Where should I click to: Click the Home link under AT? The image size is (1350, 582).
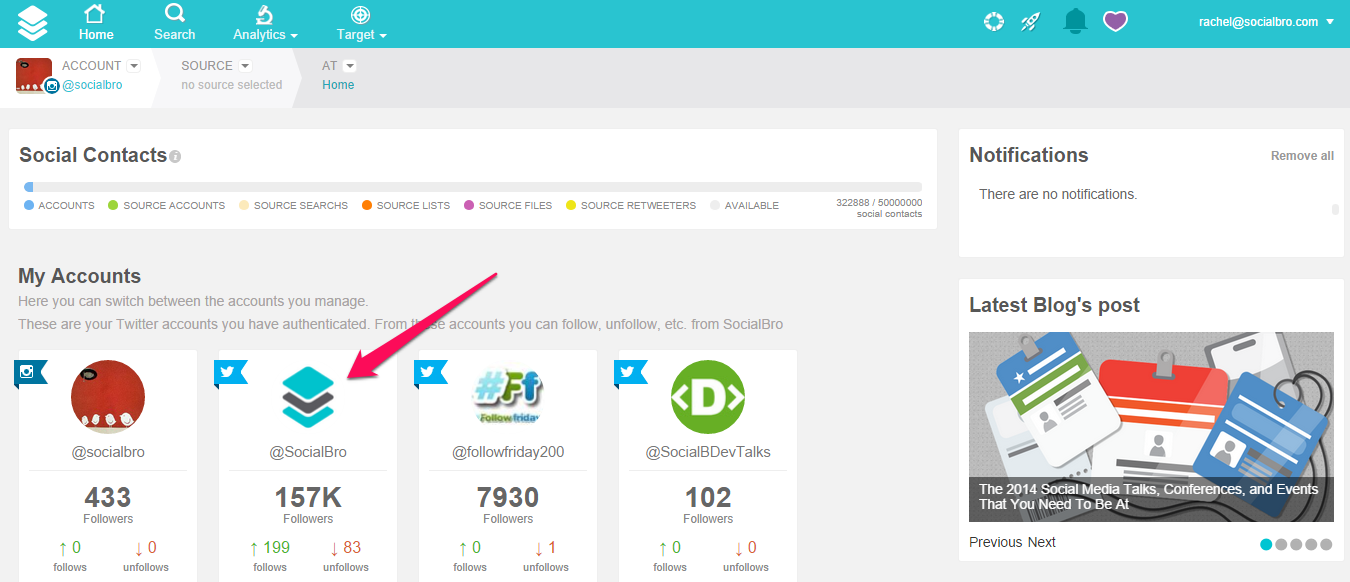[x=338, y=85]
